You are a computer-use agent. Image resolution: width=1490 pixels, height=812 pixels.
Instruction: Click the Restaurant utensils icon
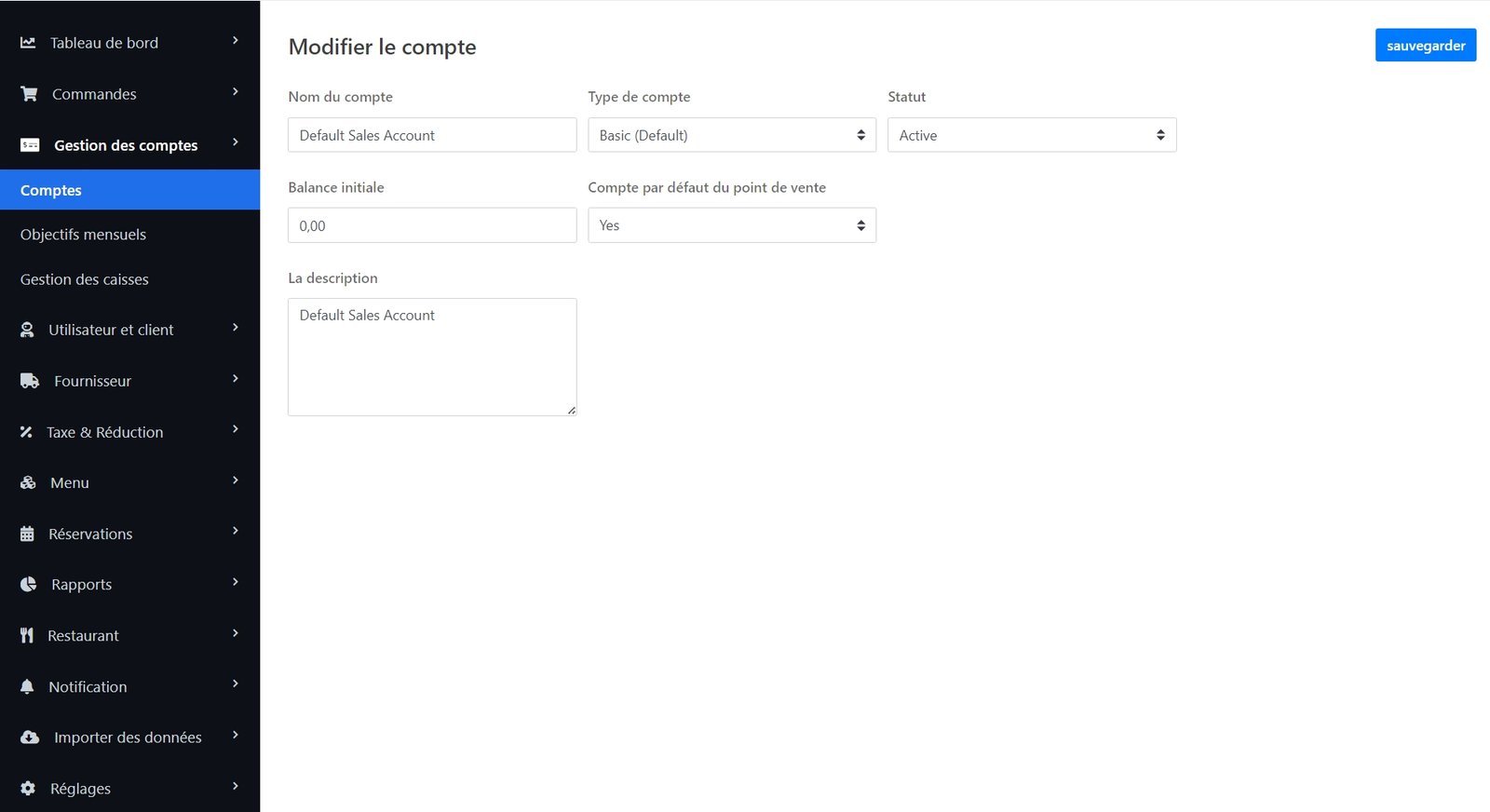click(x=27, y=636)
